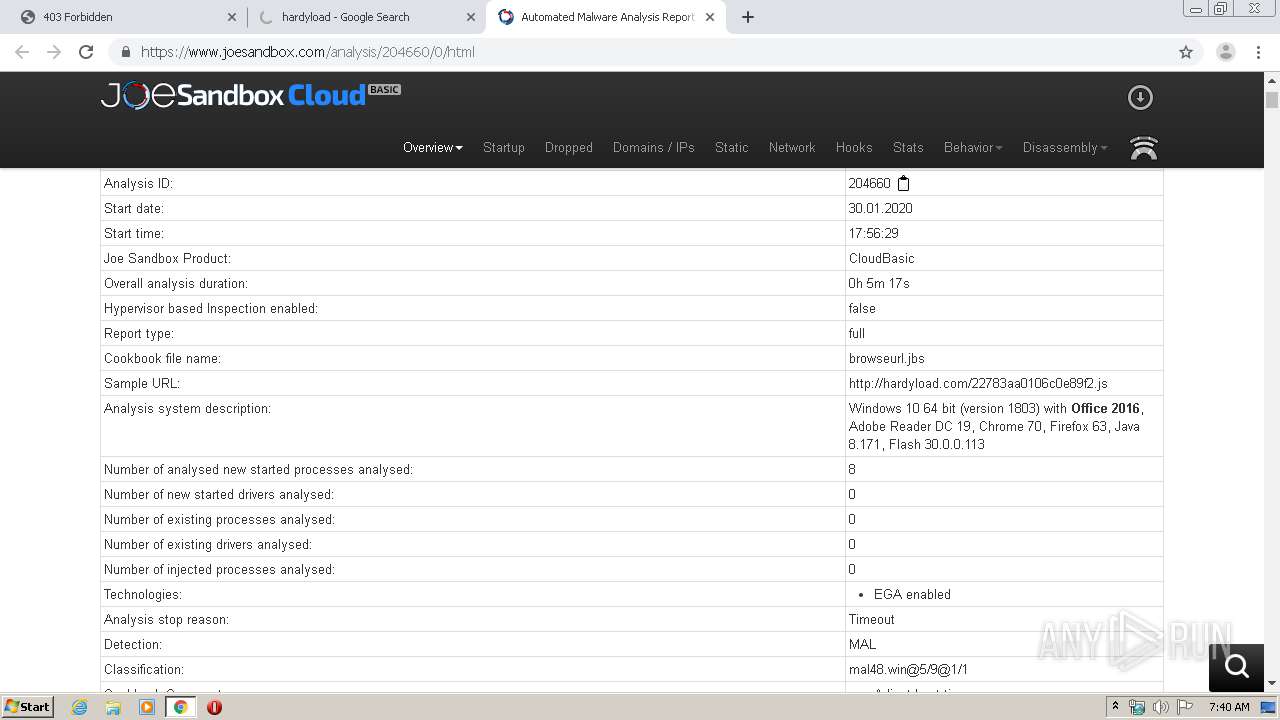Expand the Behavior dropdown menu
The width and height of the screenshot is (1280, 720).
[x=973, y=147]
